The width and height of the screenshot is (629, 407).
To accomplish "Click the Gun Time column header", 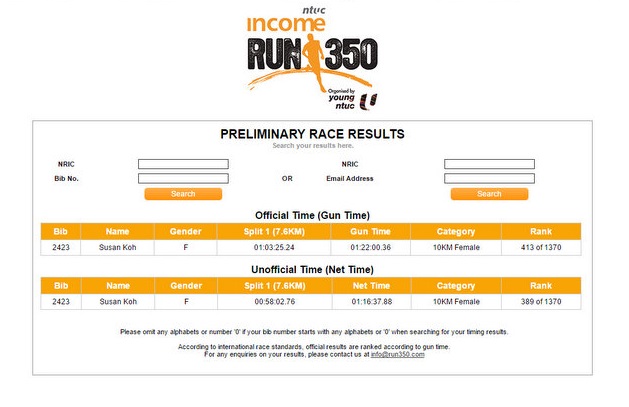I will [370, 231].
